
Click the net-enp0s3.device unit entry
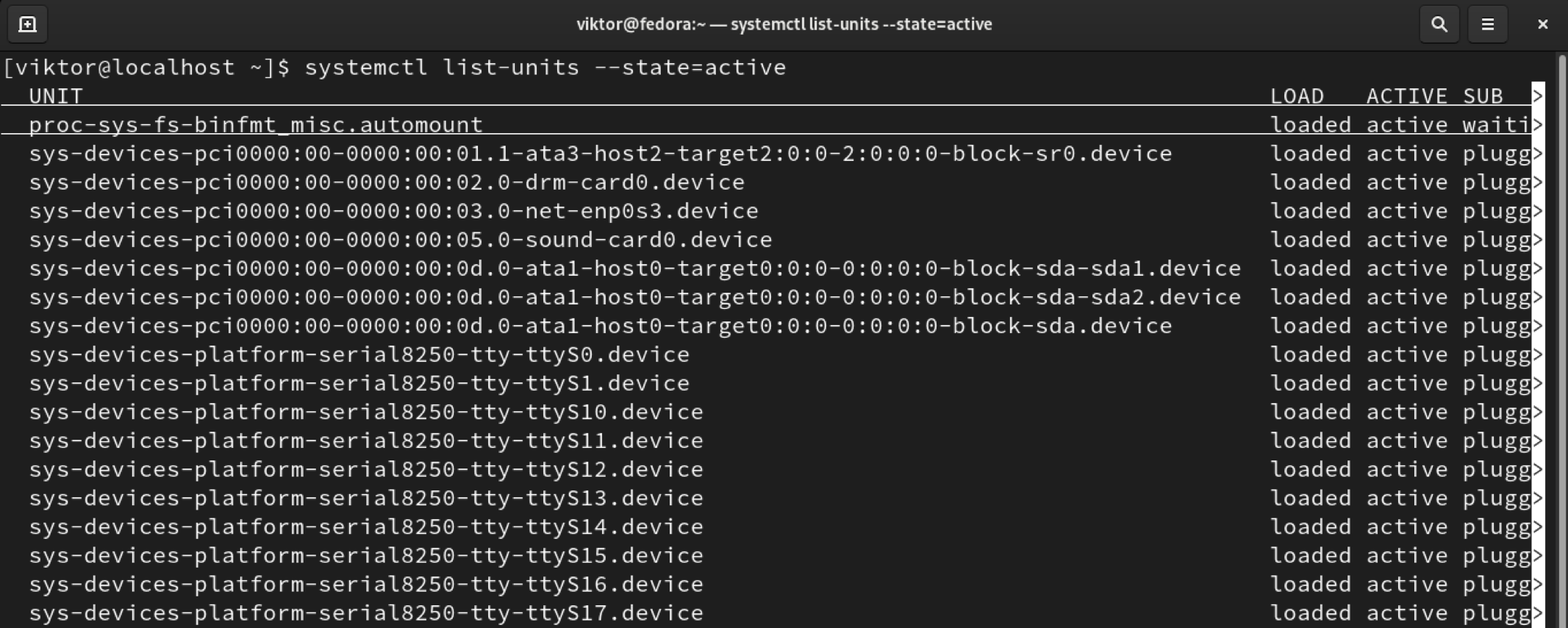[x=393, y=211]
